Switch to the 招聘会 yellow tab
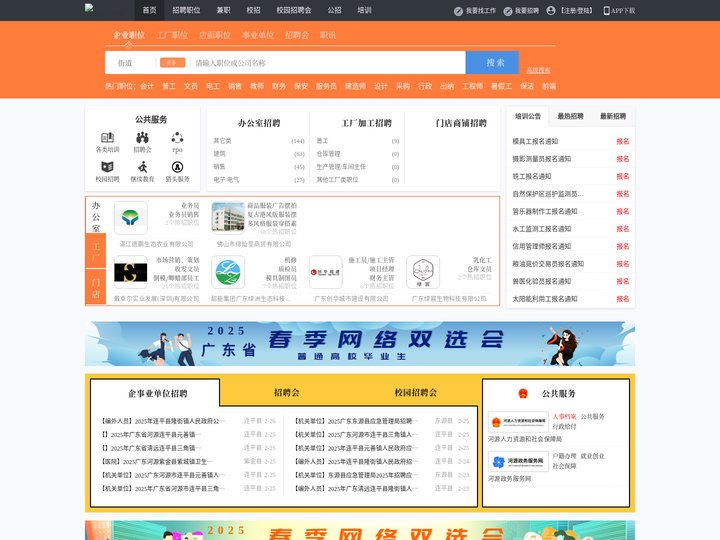720x540 pixels. (x=287, y=393)
